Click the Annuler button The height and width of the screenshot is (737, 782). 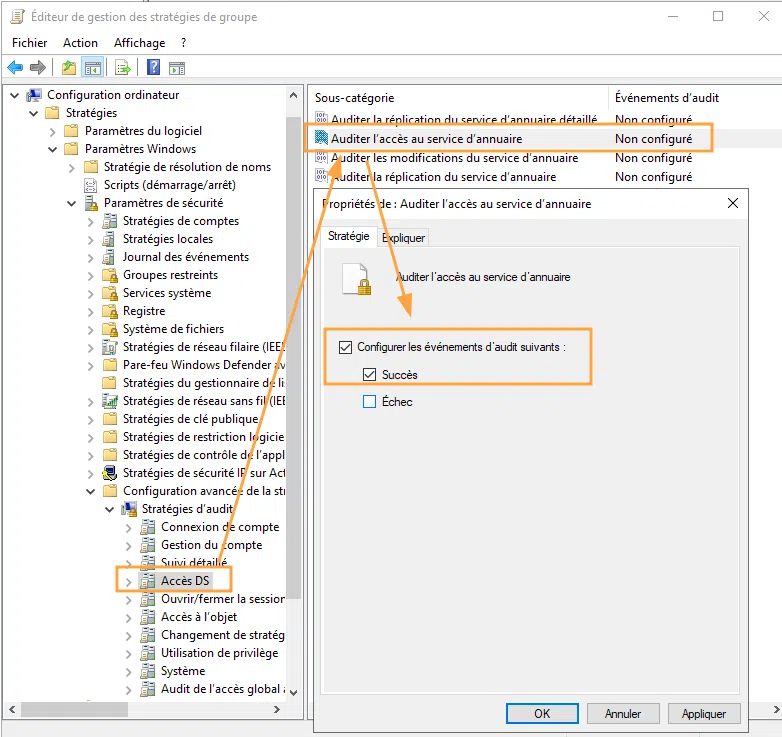623,714
